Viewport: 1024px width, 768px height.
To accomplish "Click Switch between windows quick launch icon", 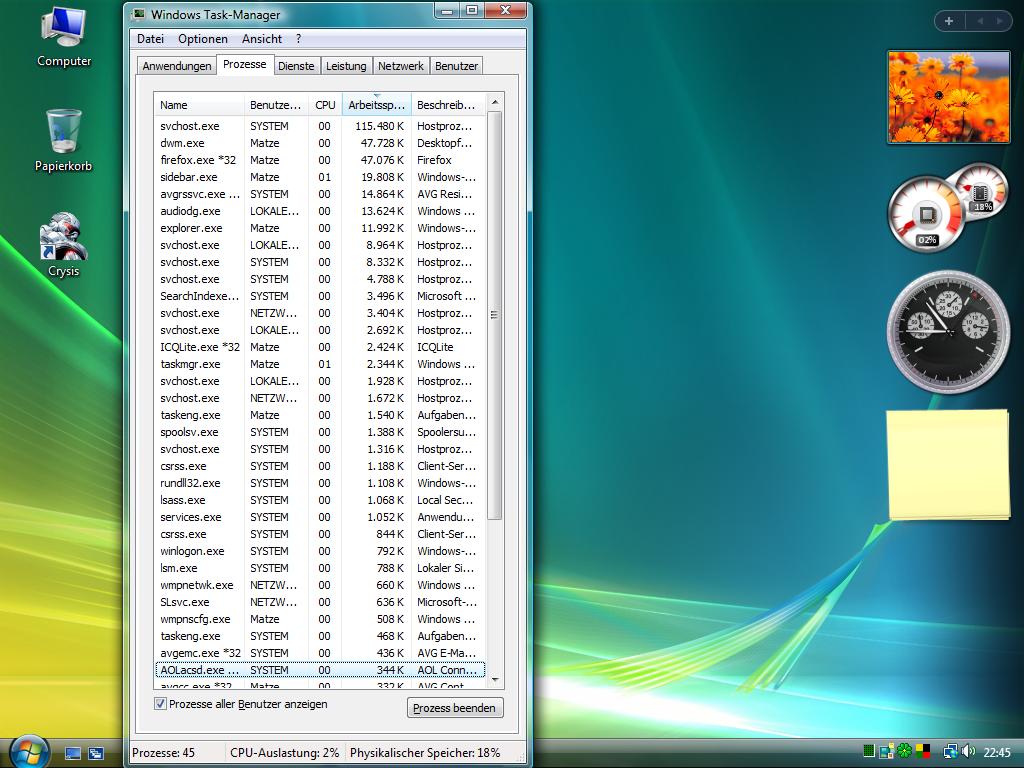I will point(96,753).
